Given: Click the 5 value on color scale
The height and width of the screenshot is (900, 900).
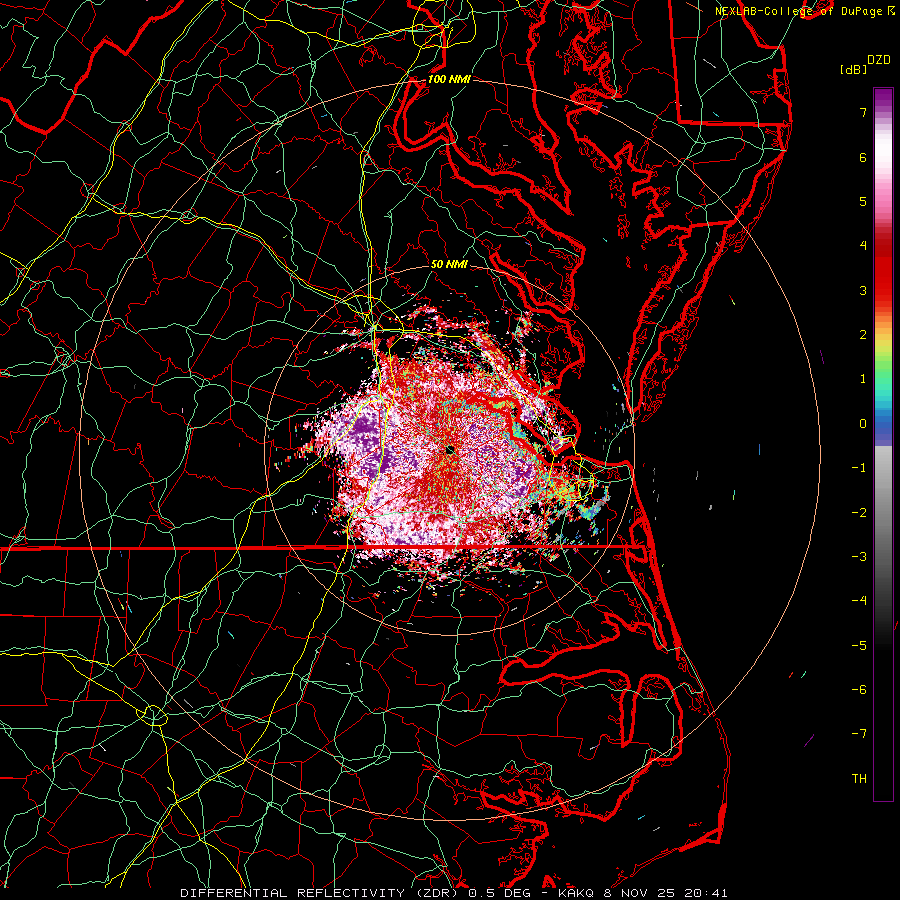Looking at the screenshot, I should click(863, 201).
